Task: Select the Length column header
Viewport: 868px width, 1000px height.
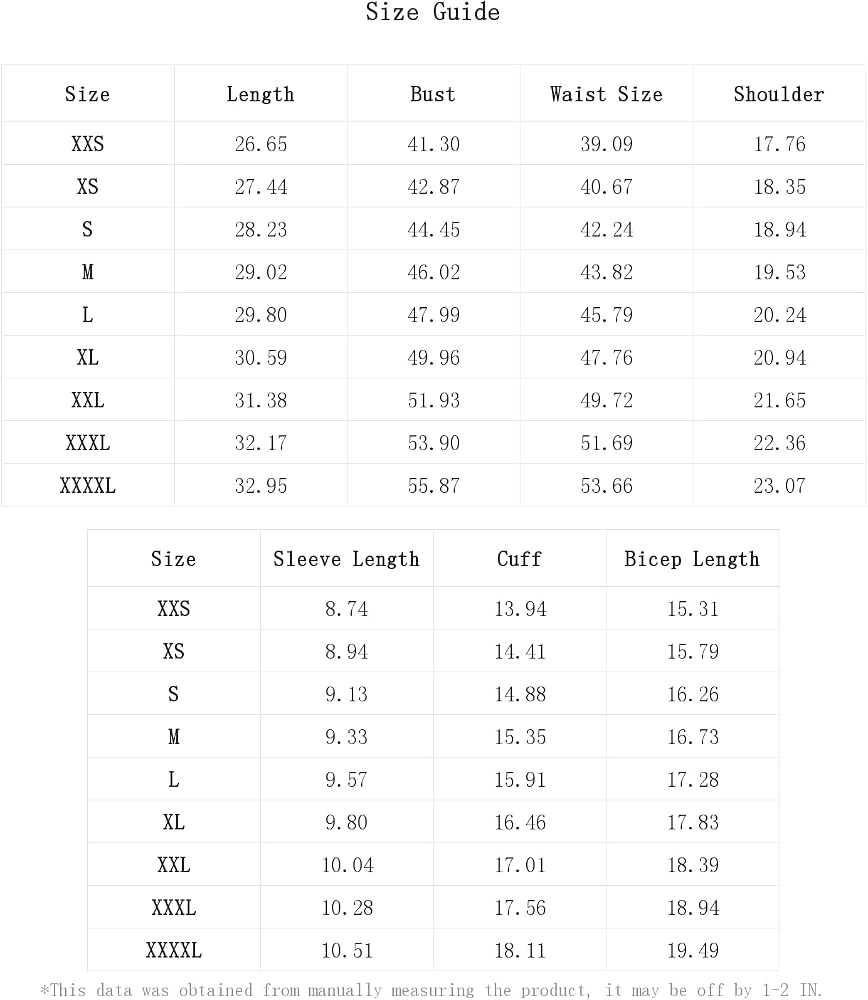Action: [260, 94]
